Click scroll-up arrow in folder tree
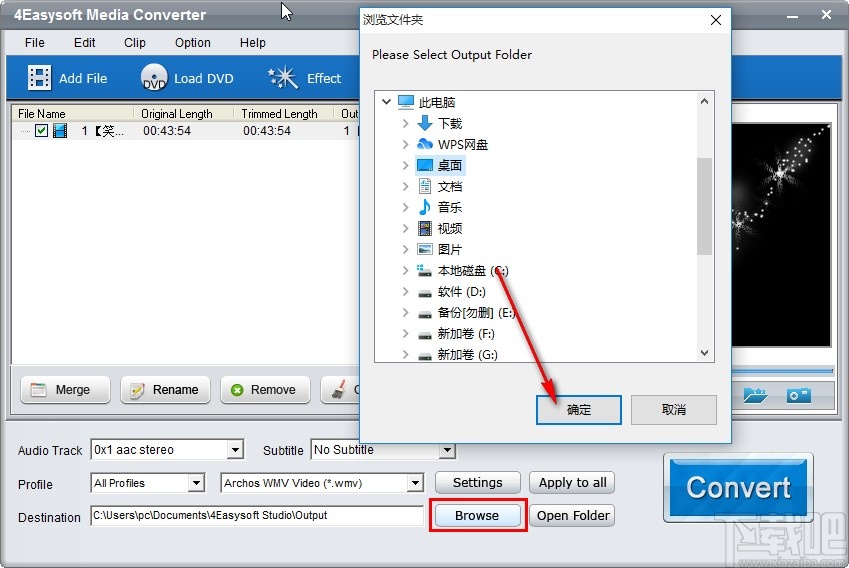Screen dimensions: 849x568 point(704,101)
